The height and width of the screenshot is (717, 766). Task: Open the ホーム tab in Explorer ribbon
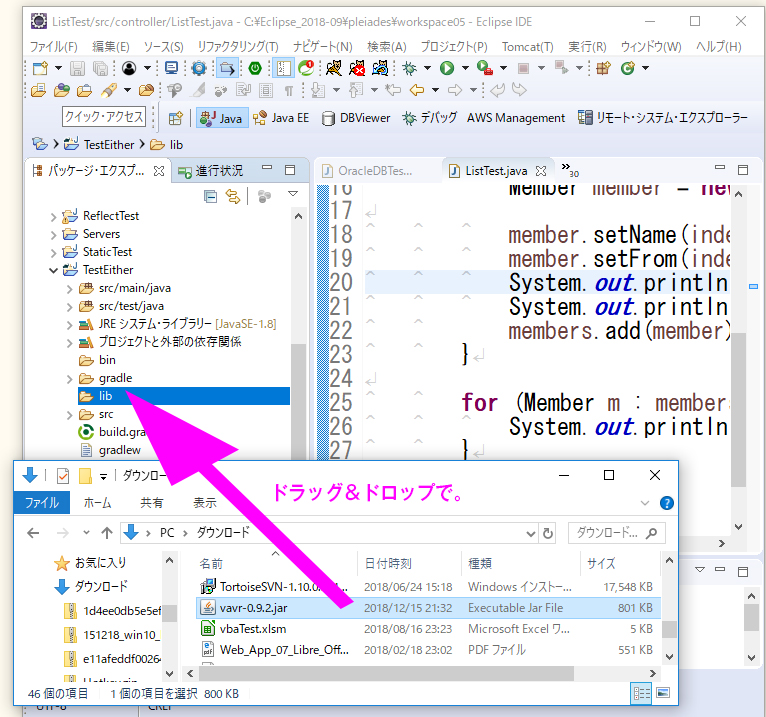point(97,503)
